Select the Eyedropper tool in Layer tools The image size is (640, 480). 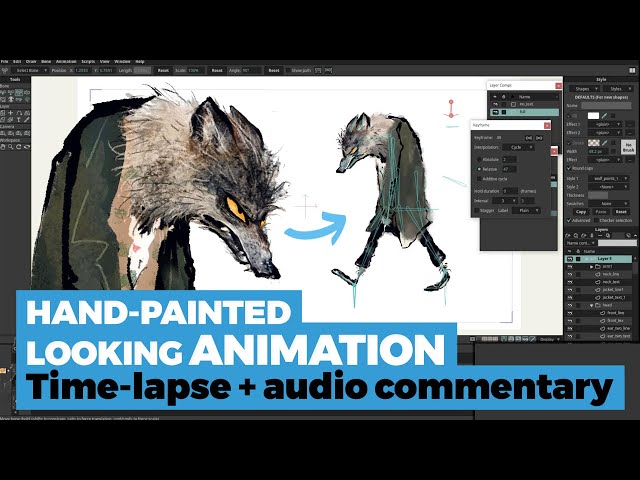tap(27, 120)
